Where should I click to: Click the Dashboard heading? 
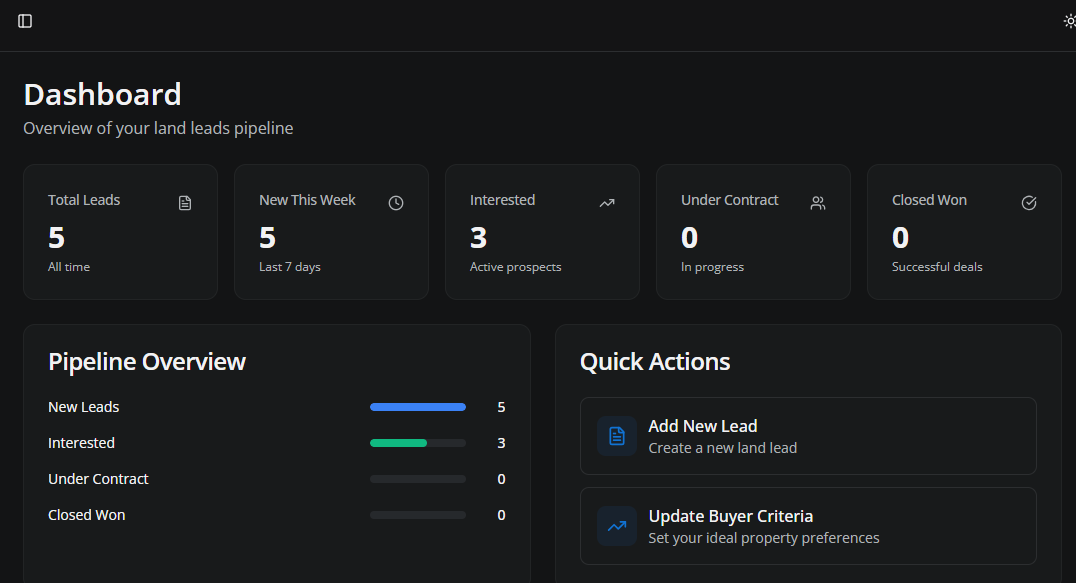[102, 94]
